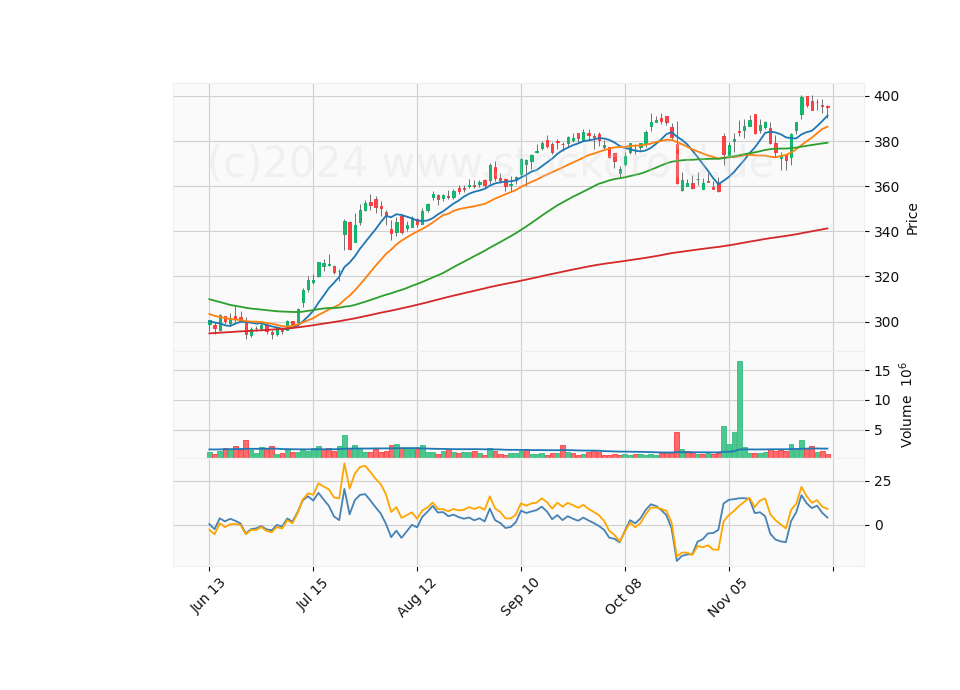Click the 'Sep 10' date axis label
Screen dimensions: 960x690
[x=520, y=597]
